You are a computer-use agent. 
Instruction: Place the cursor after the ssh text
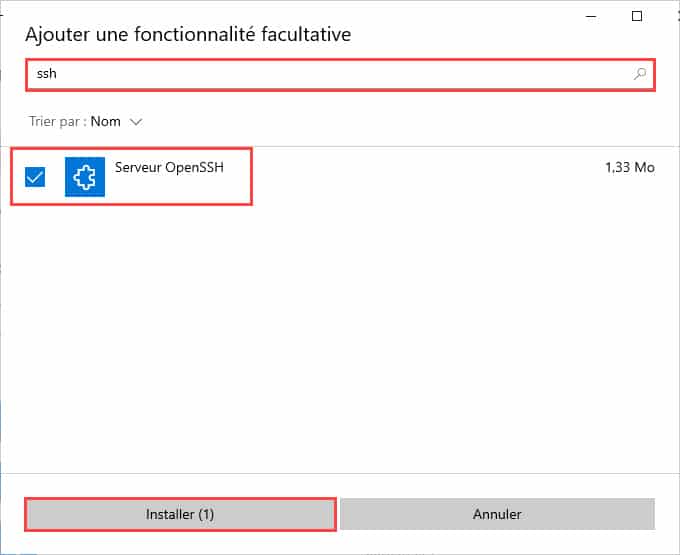58,74
